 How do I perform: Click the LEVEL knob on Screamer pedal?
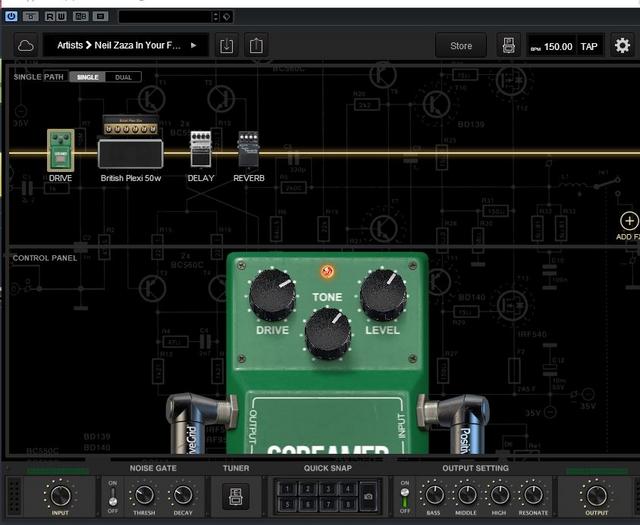point(383,294)
